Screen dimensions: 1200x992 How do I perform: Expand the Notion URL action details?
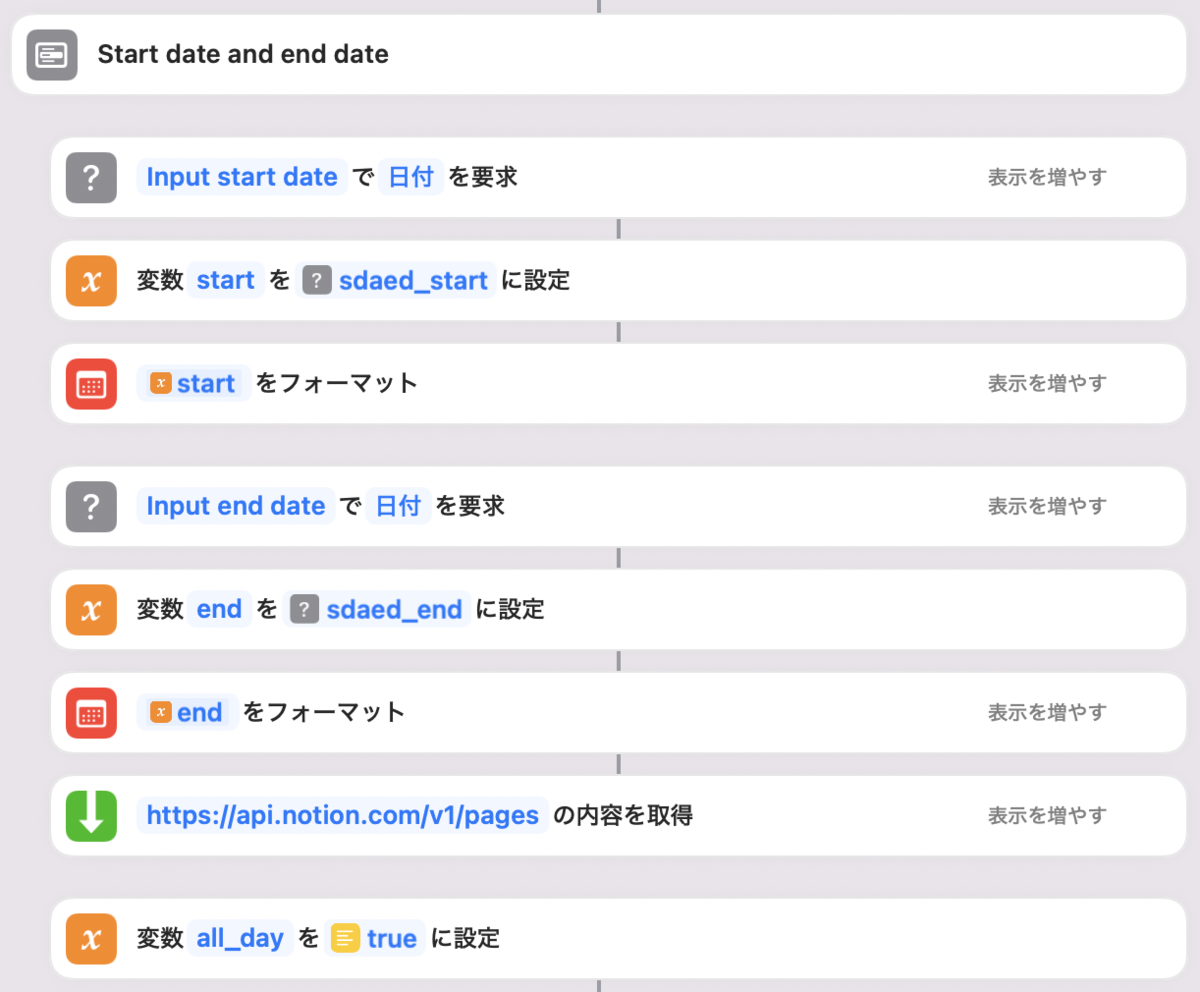(x=1047, y=815)
